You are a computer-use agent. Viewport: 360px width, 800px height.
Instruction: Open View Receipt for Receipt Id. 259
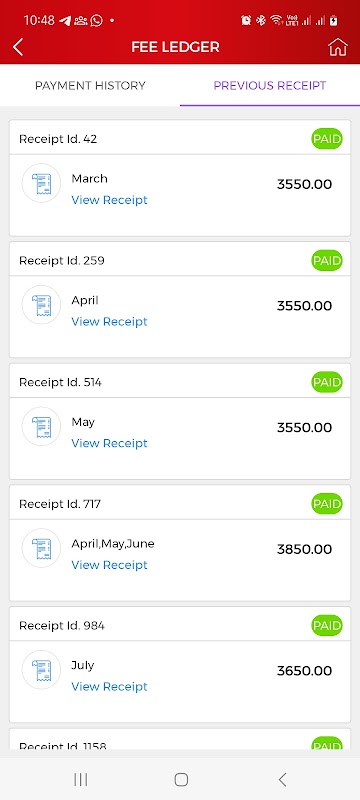[109, 321]
